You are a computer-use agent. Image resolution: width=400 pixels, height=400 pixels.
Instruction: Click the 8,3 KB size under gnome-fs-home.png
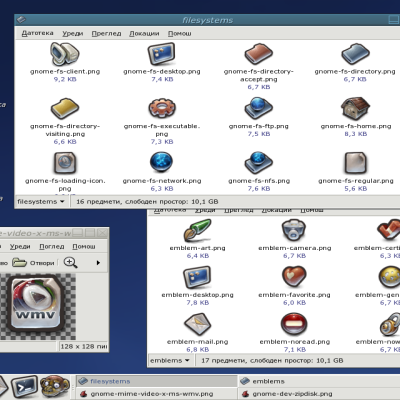[x=356, y=134]
